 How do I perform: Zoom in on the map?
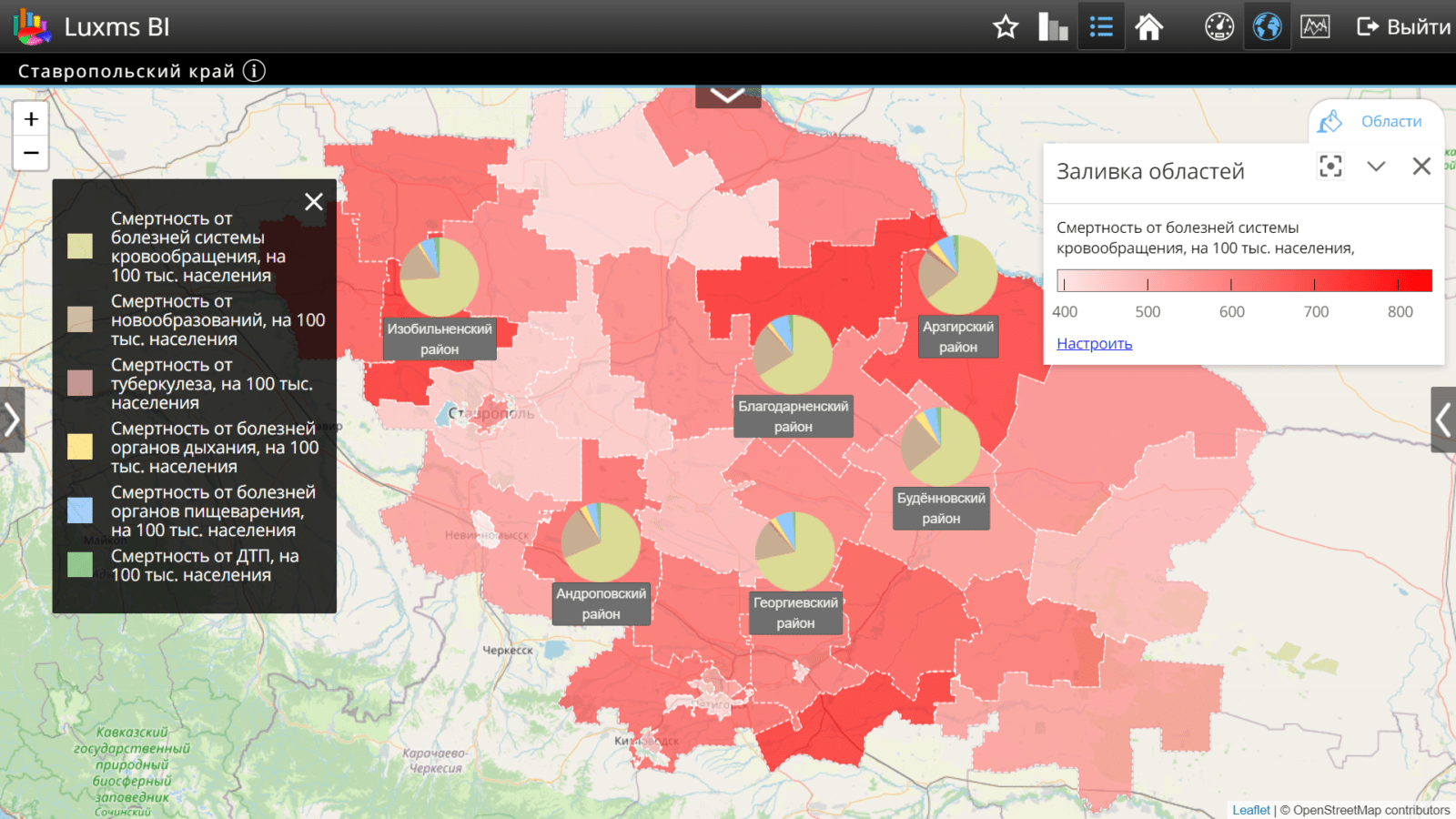coord(31,119)
